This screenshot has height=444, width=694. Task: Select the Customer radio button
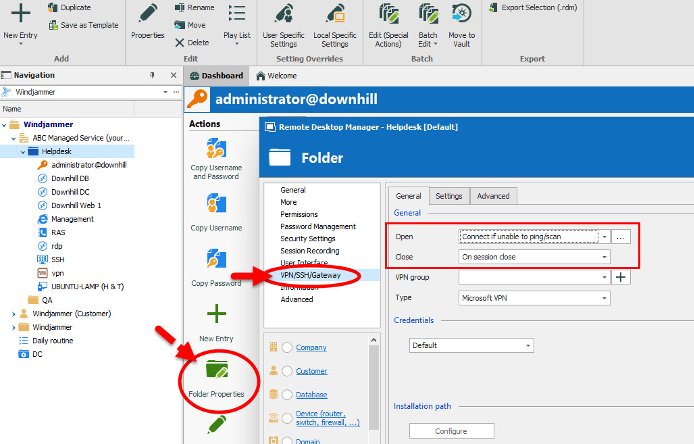[x=286, y=371]
